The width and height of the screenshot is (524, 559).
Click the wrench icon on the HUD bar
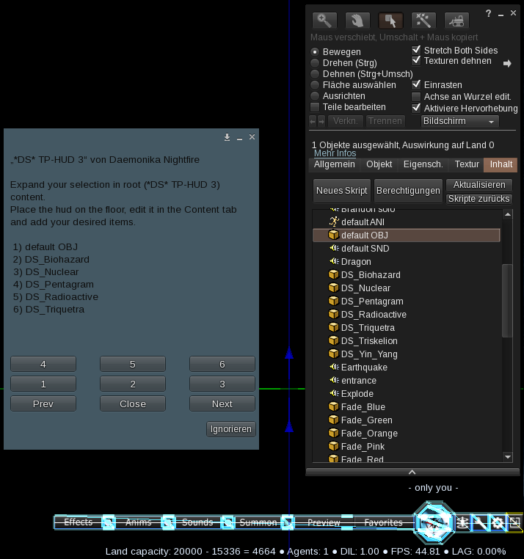(x=480, y=523)
